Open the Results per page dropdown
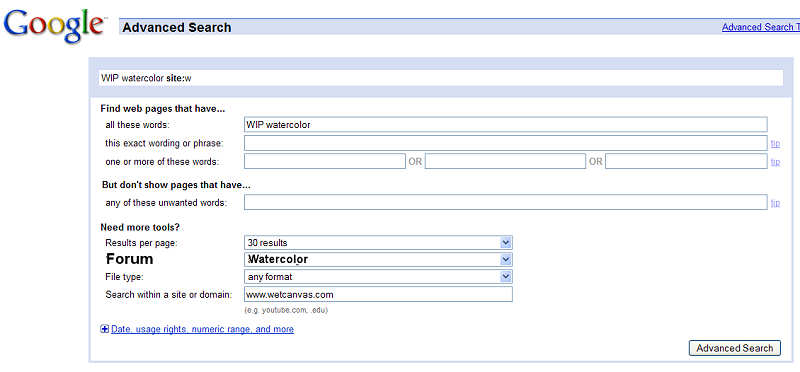Viewport: 800px width, 372px height. click(378, 242)
